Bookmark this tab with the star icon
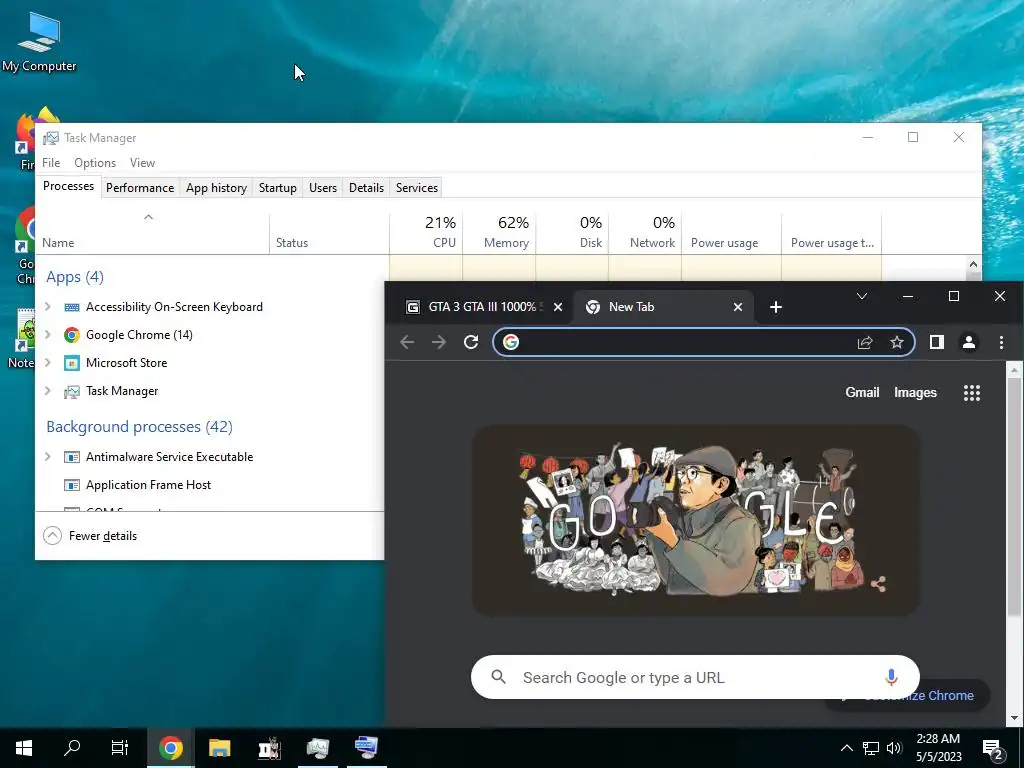Screen dimensions: 1024x768 897,342
